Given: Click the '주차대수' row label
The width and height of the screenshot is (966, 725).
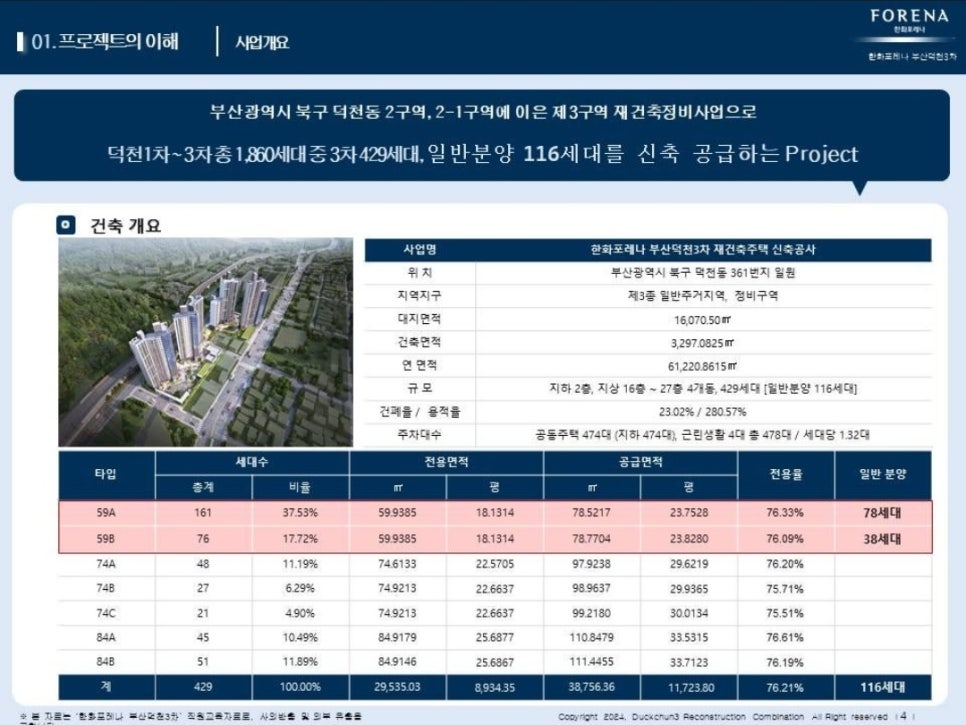Looking at the screenshot, I should click(x=420, y=435).
